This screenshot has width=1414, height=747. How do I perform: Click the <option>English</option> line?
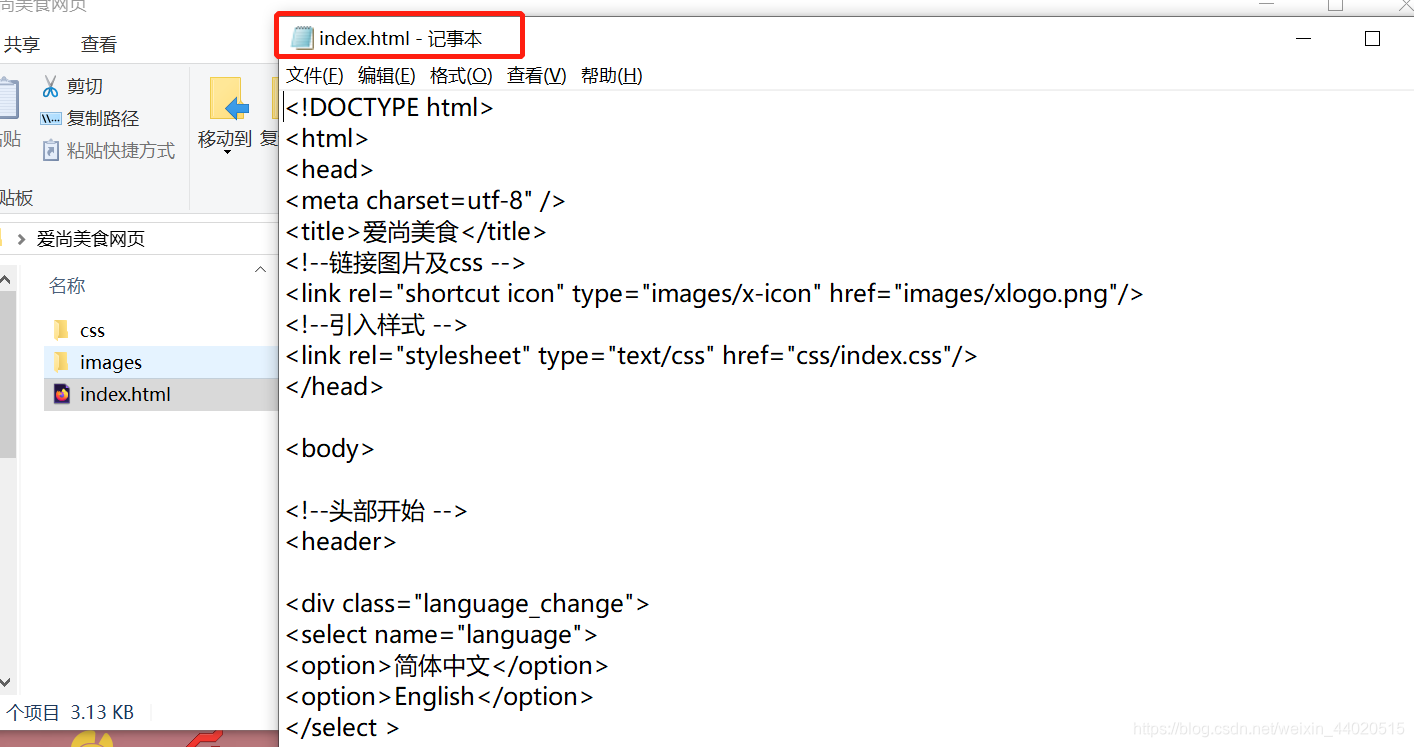(439, 697)
